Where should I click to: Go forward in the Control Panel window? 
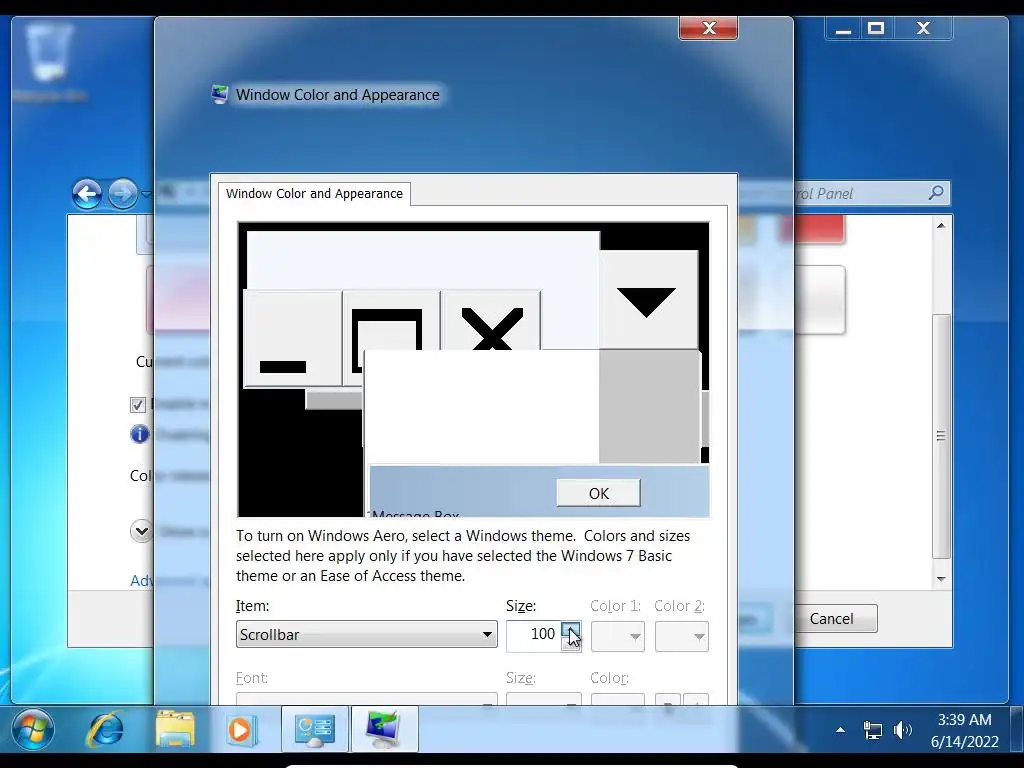pos(122,194)
